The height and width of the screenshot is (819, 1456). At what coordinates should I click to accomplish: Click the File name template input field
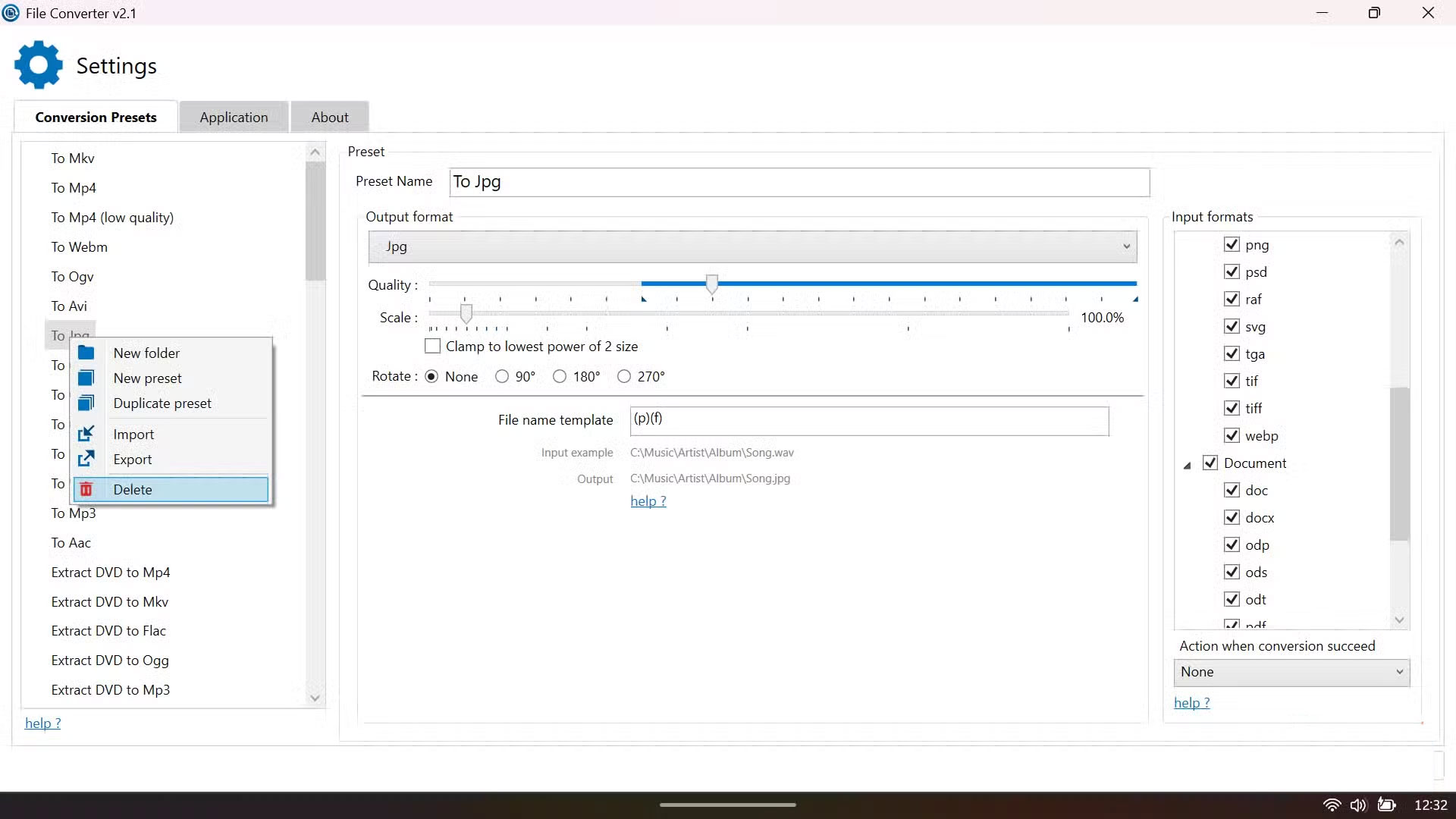coord(868,420)
